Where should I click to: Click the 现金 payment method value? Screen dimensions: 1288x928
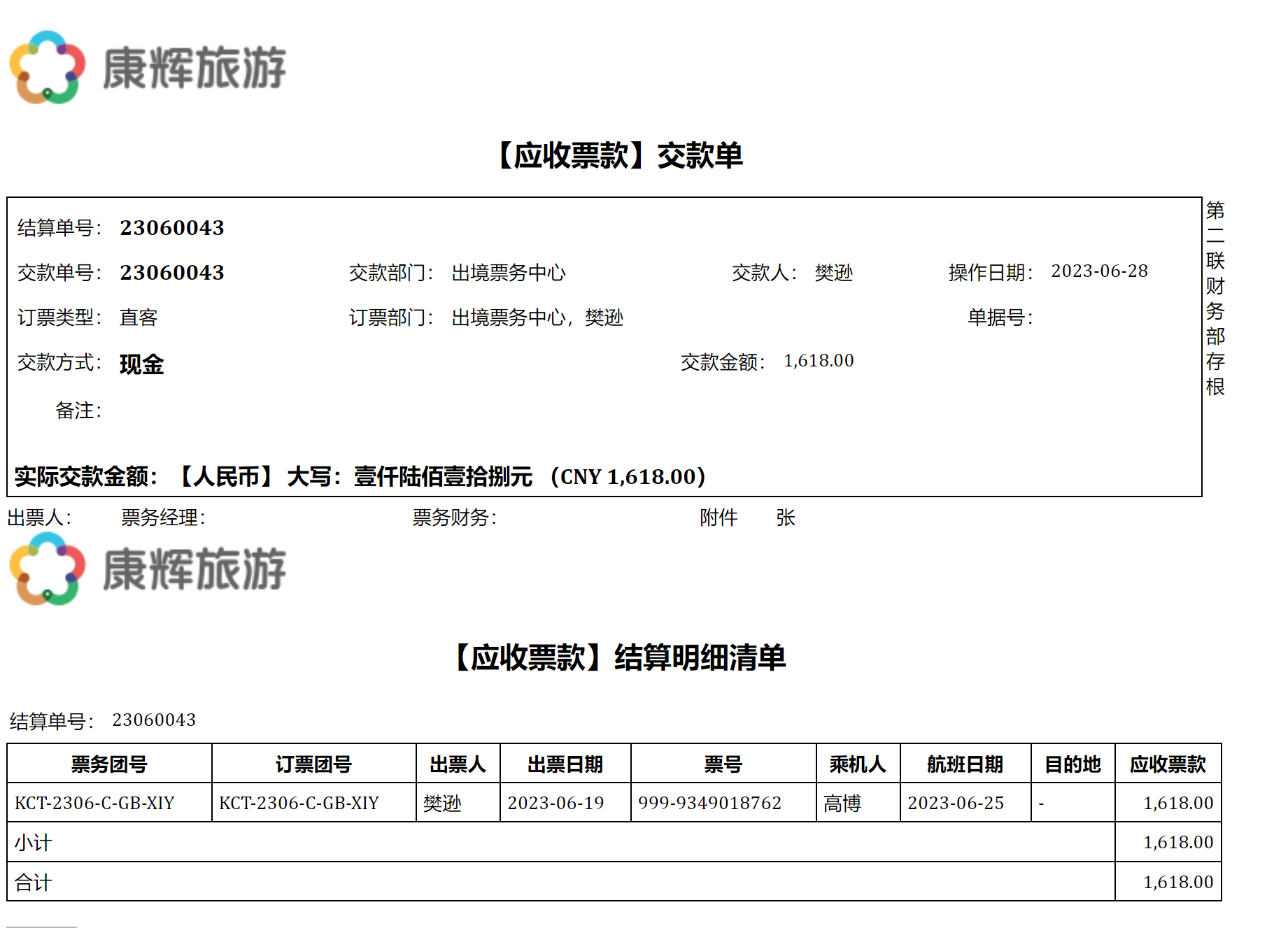point(141,364)
